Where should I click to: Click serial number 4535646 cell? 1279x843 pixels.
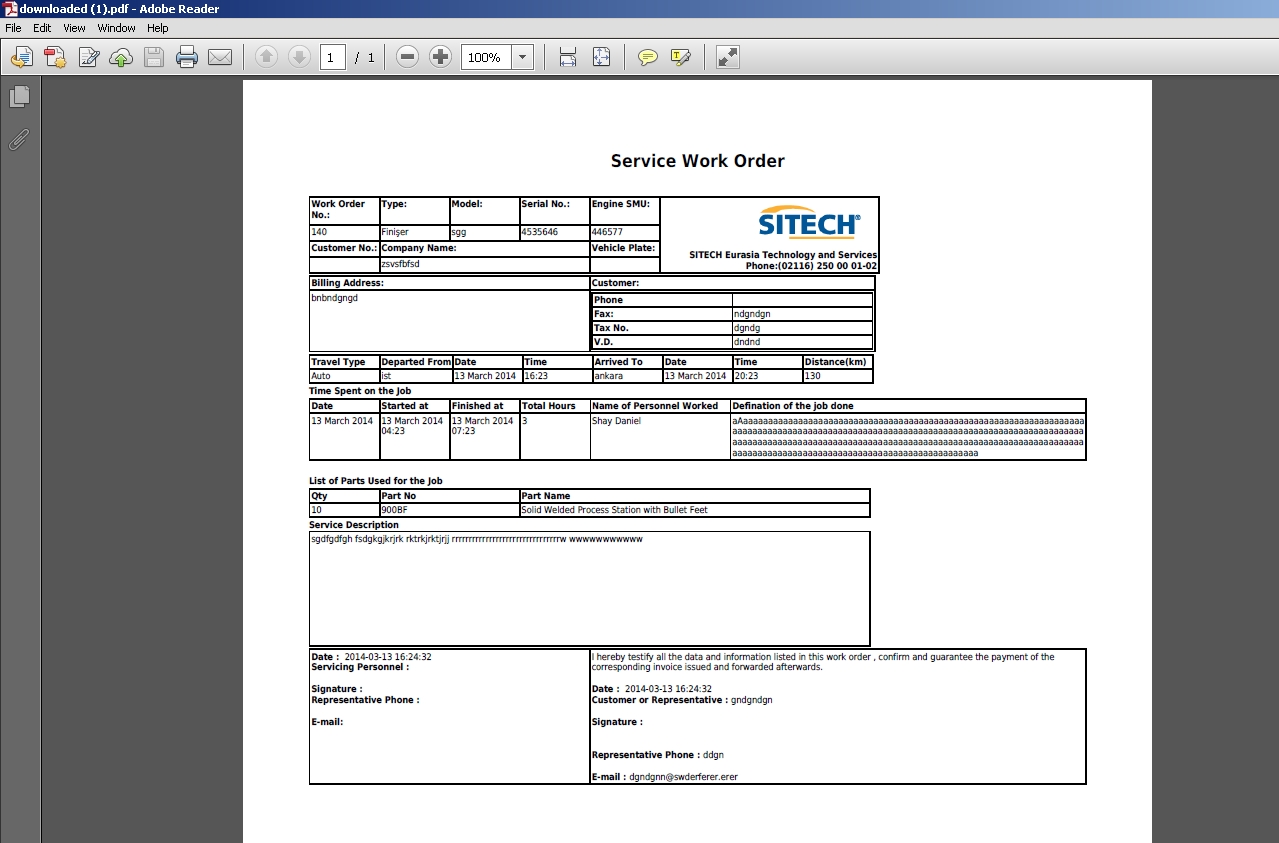[x=554, y=232]
